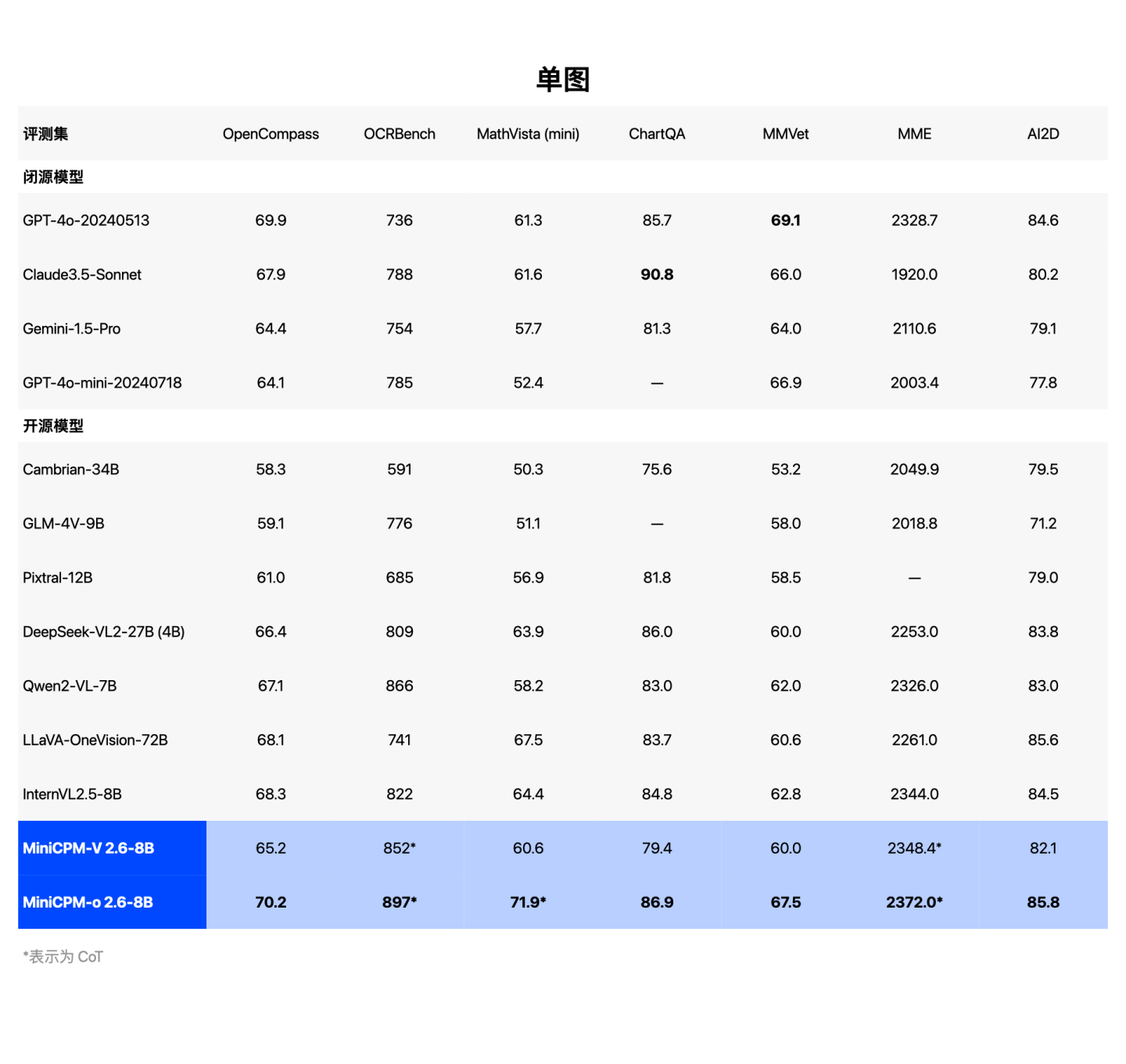1126x1064 pixels.
Task: Click the *表示为 CoT footnote
Action: 63,957
